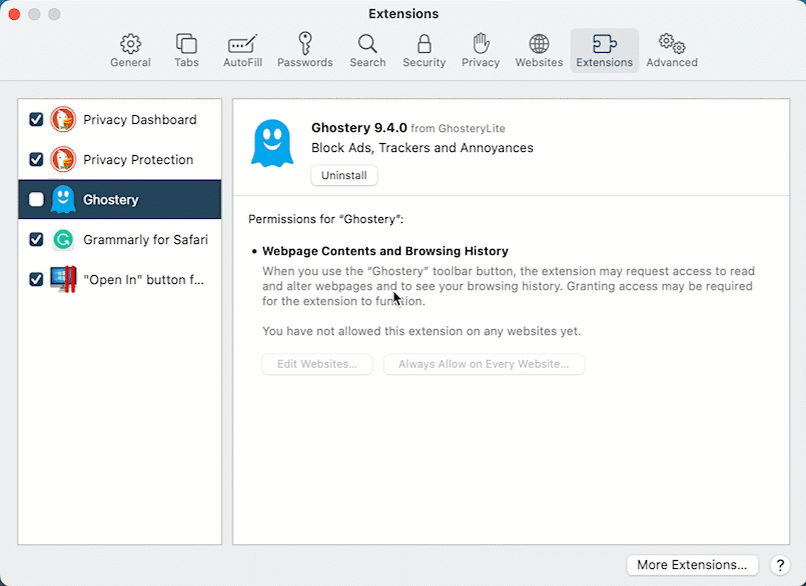
Task: Click the "Open In" button extension icon
Action: [x=63, y=280]
